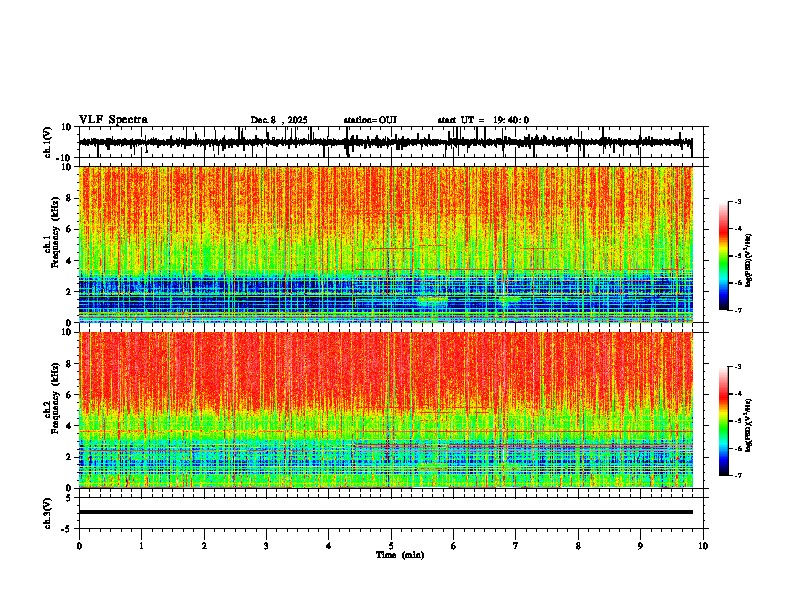The width and height of the screenshot is (792, 612).
Task: Click the "-3" label on ch.2 colorbar
Action: (737, 367)
